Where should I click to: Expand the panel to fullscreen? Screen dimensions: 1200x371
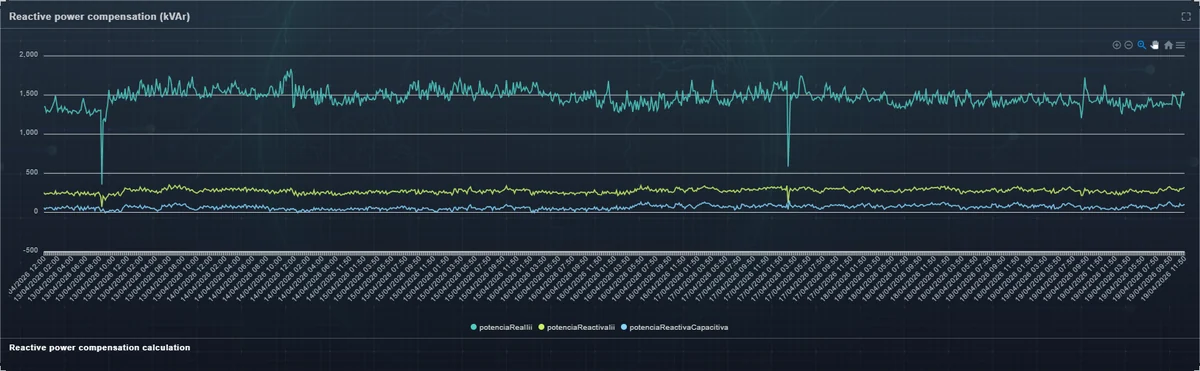[1186, 17]
